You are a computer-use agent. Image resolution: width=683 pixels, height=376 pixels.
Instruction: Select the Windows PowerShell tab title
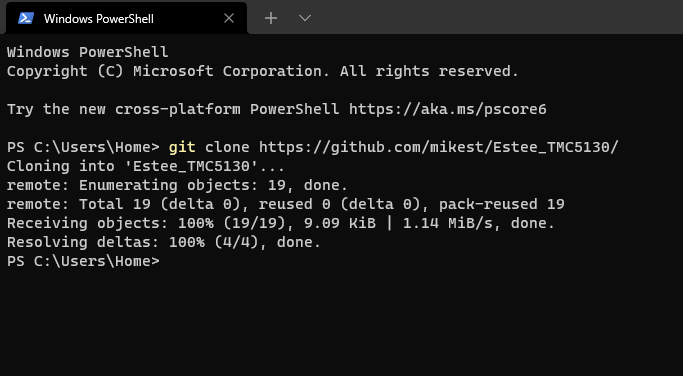pyautogui.click(x=98, y=19)
